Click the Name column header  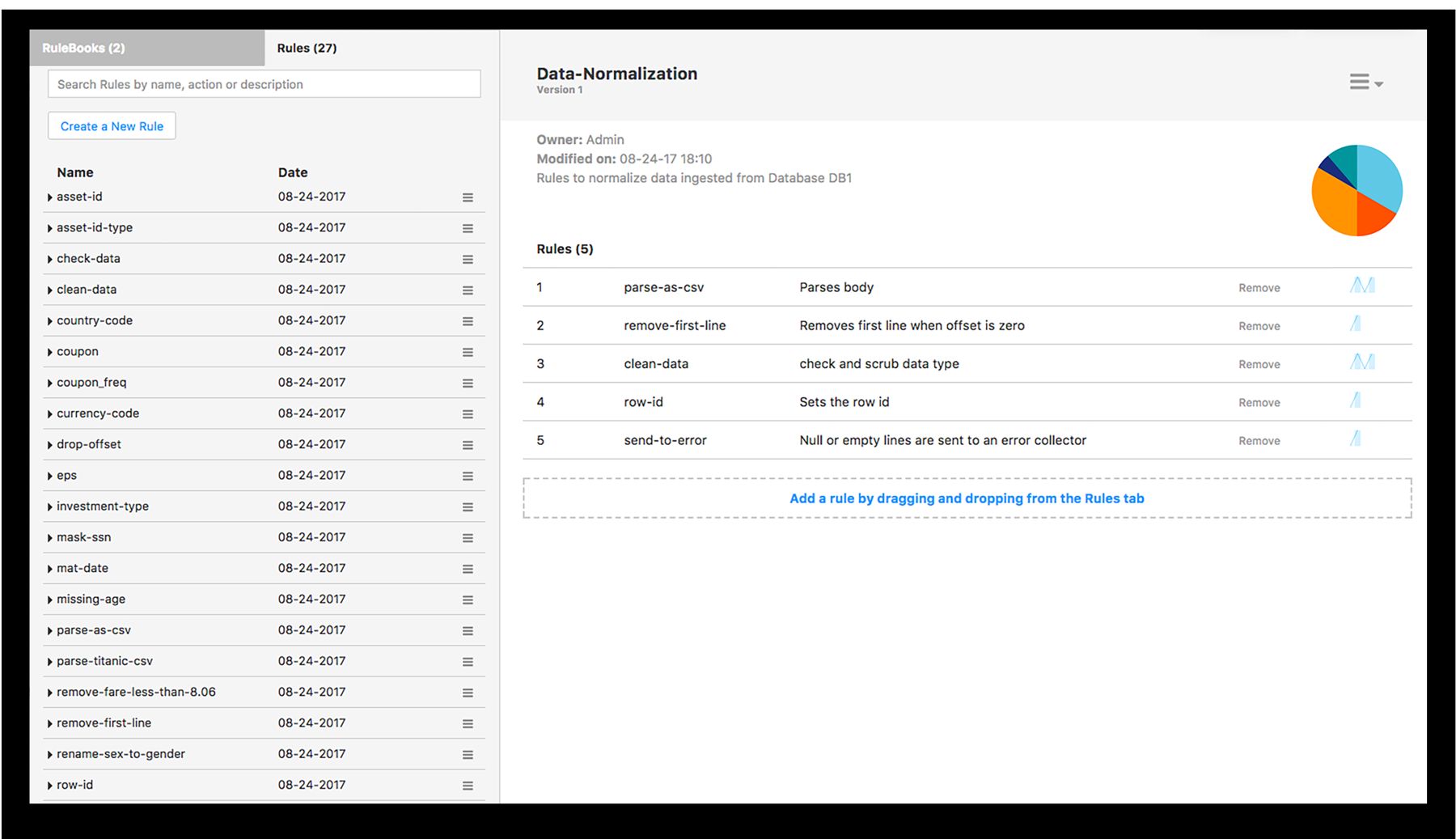[x=75, y=172]
